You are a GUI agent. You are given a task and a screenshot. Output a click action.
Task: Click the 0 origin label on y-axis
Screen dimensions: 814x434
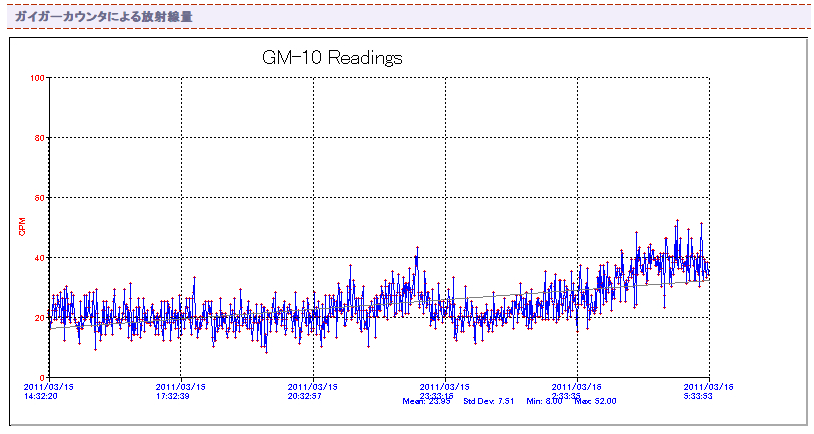43,378
